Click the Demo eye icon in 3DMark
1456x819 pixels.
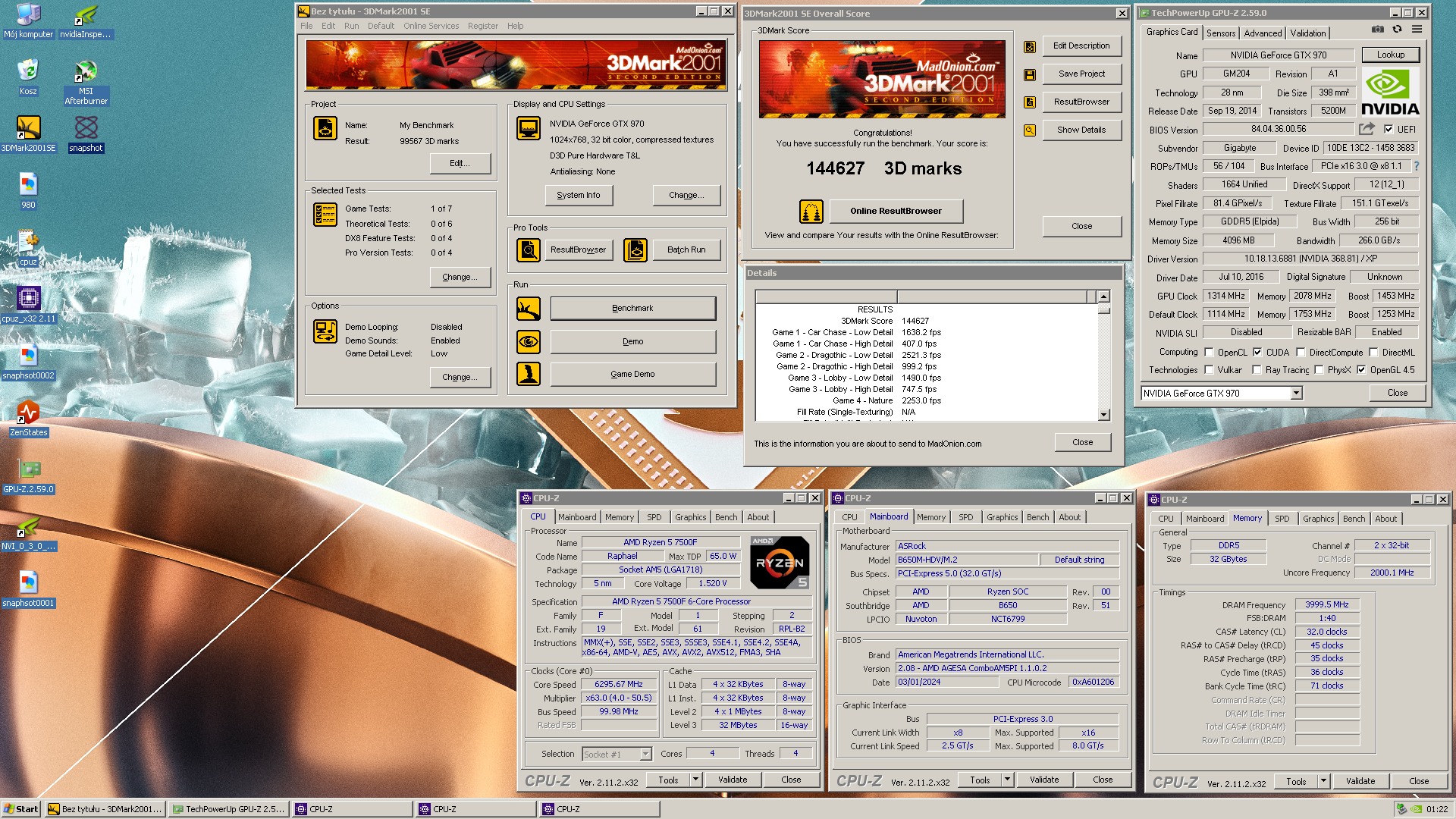(x=529, y=342)
